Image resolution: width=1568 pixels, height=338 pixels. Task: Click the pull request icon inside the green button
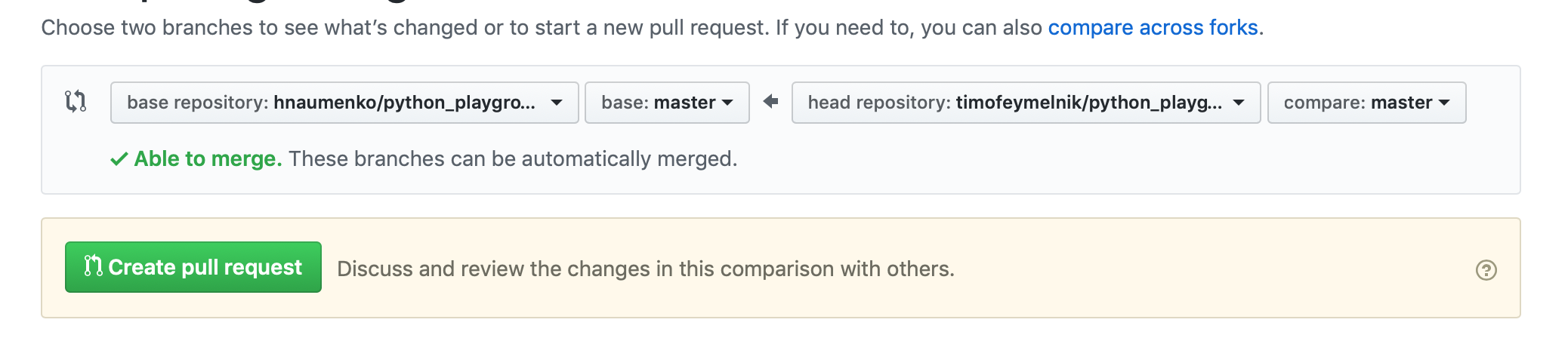click(93, 266)
